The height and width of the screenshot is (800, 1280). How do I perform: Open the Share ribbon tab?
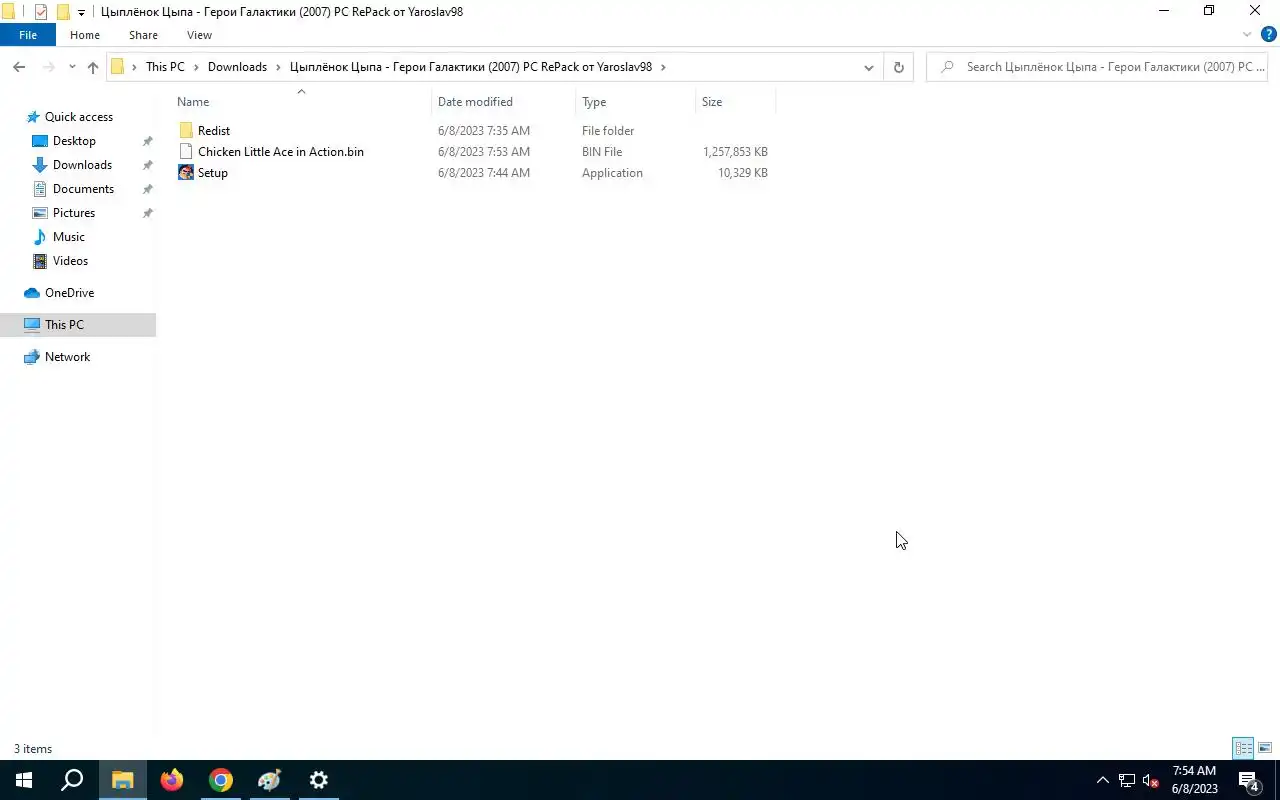tap(143, 35)
